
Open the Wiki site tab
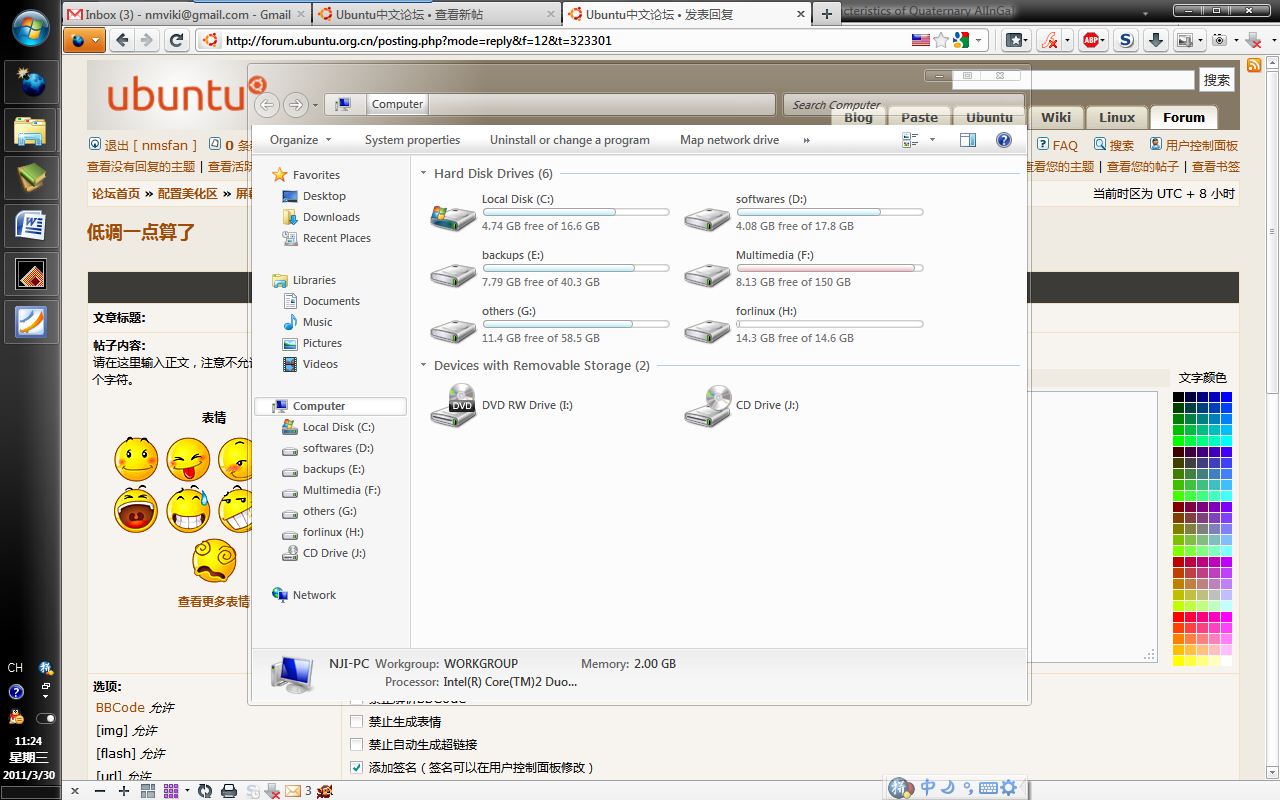click(1056, 117)
